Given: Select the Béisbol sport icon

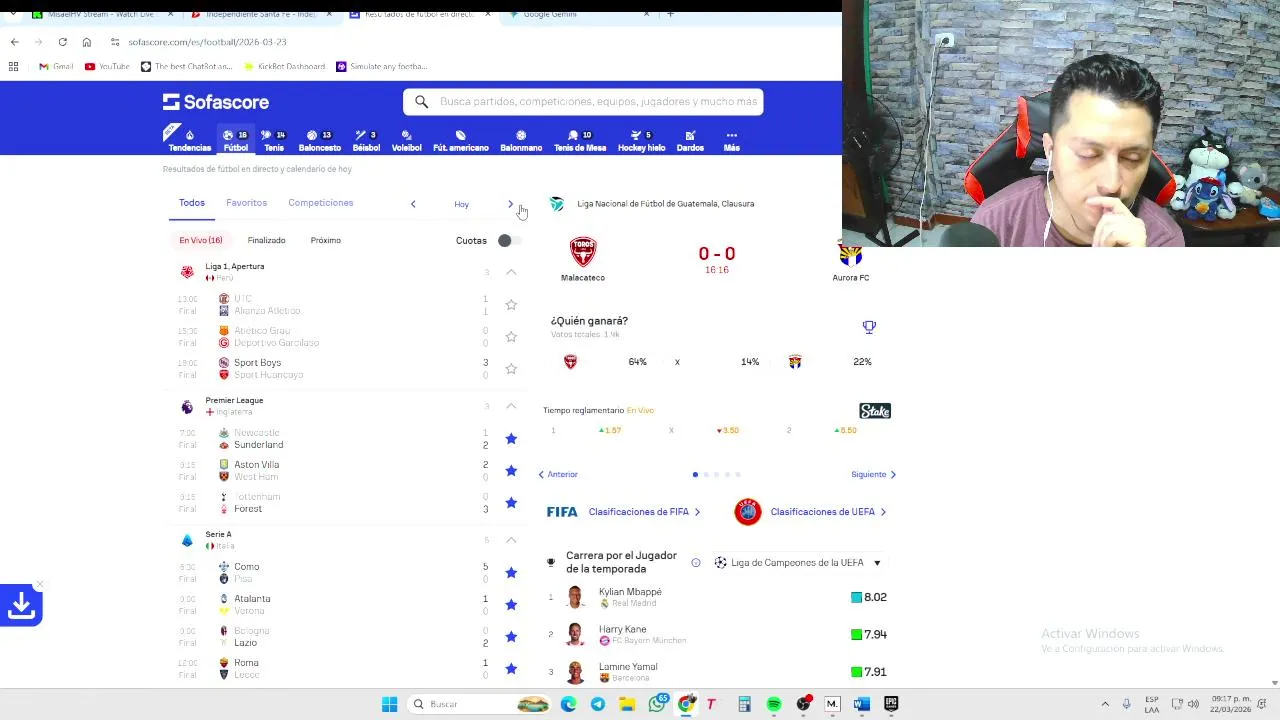Looking at the screenshot, I should pyautogui.click(x=366, y=140).
